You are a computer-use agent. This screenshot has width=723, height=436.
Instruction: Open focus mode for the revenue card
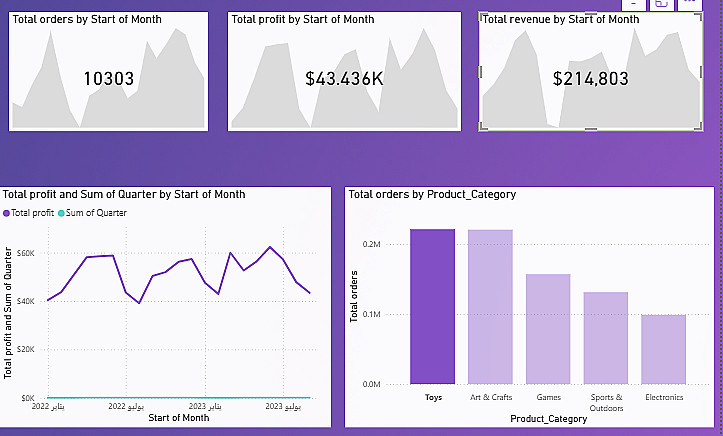(x=661, y=4)
